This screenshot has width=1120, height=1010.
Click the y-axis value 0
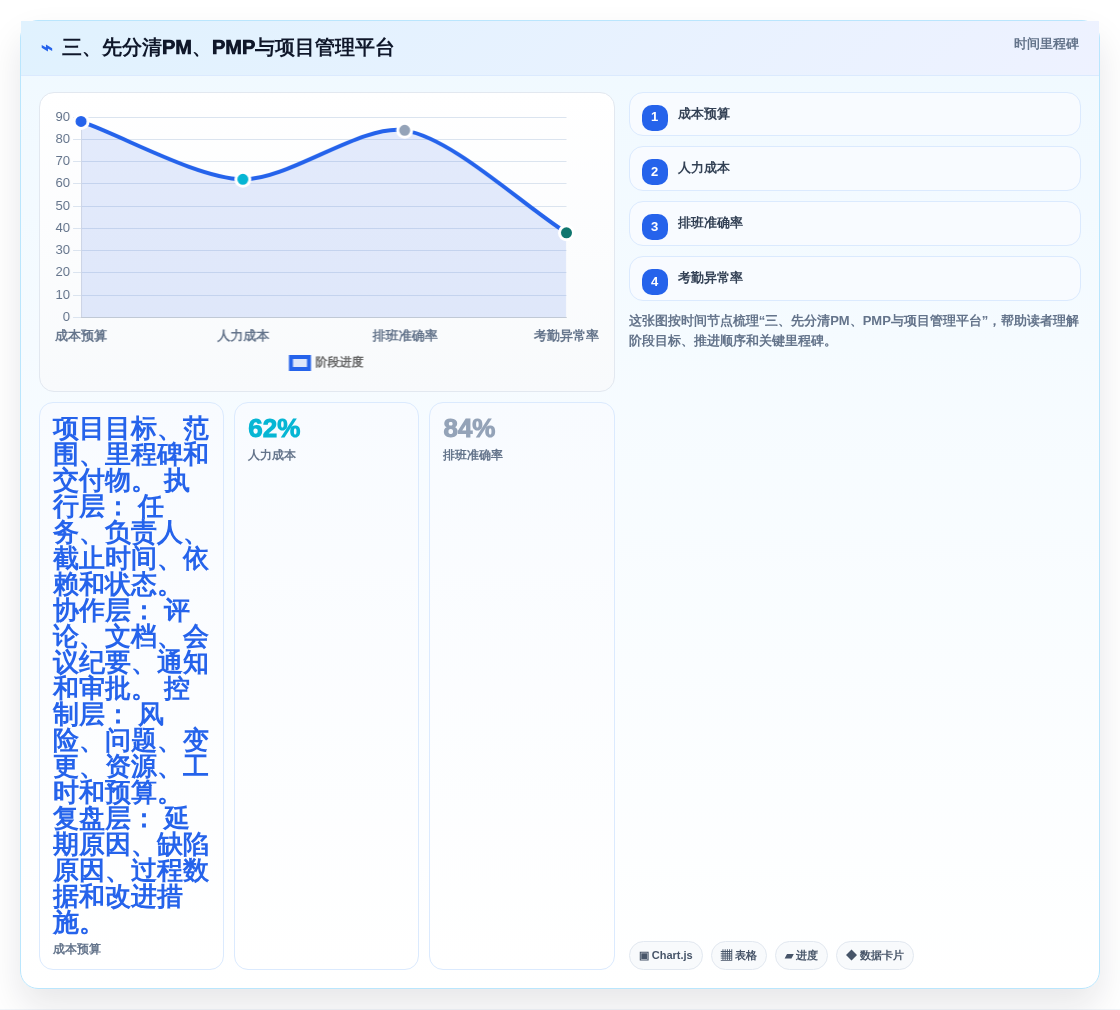pyautogui.click(x=66, y=316)
